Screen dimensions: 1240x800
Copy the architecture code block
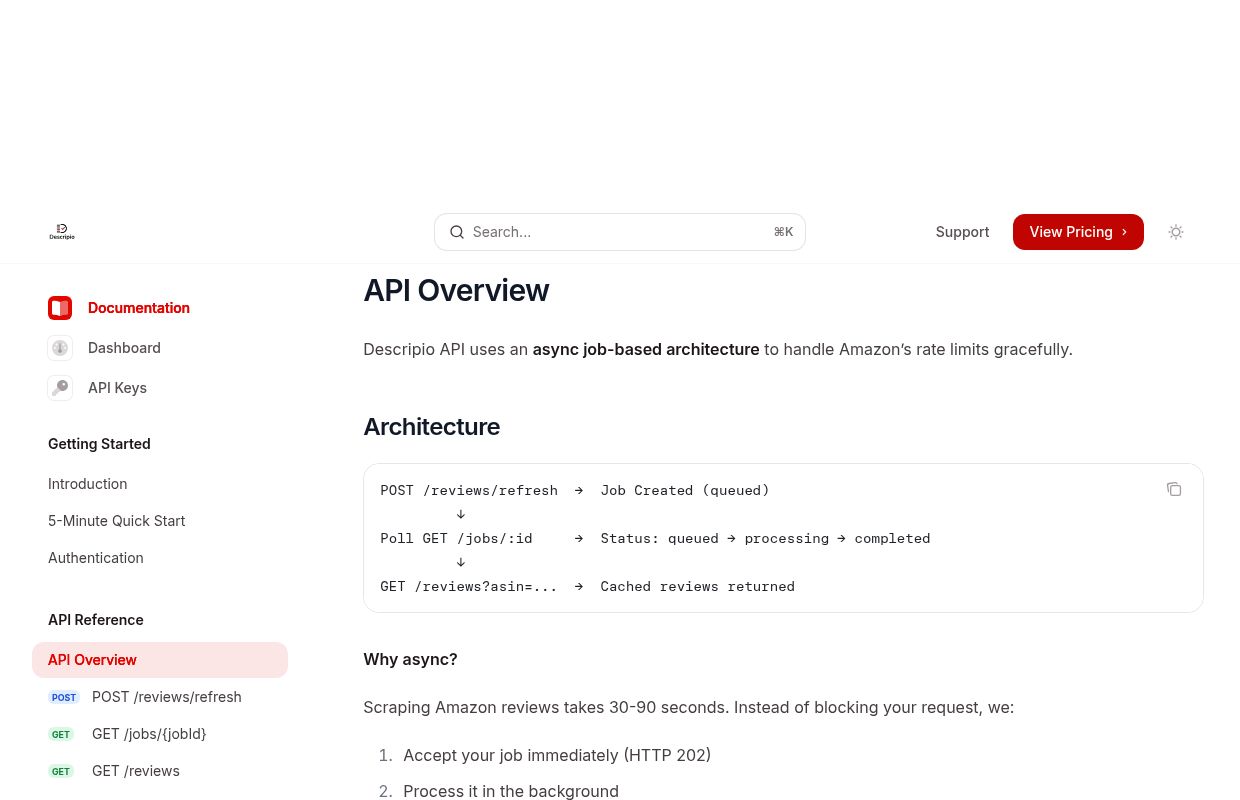(x=1174, y=489)
